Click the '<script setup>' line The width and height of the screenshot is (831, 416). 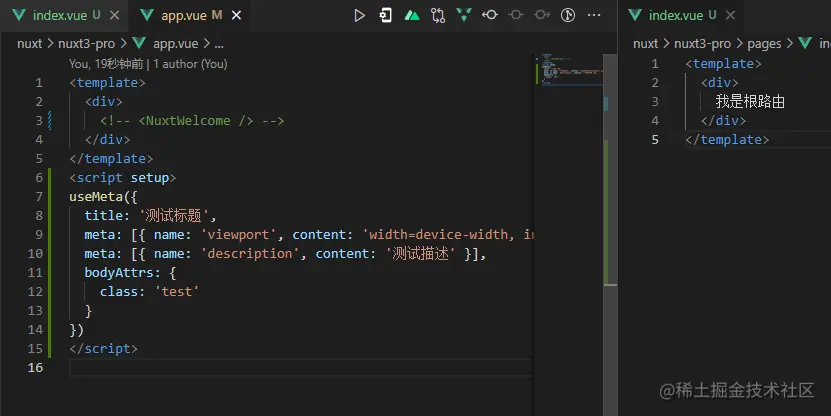[122, 178]
